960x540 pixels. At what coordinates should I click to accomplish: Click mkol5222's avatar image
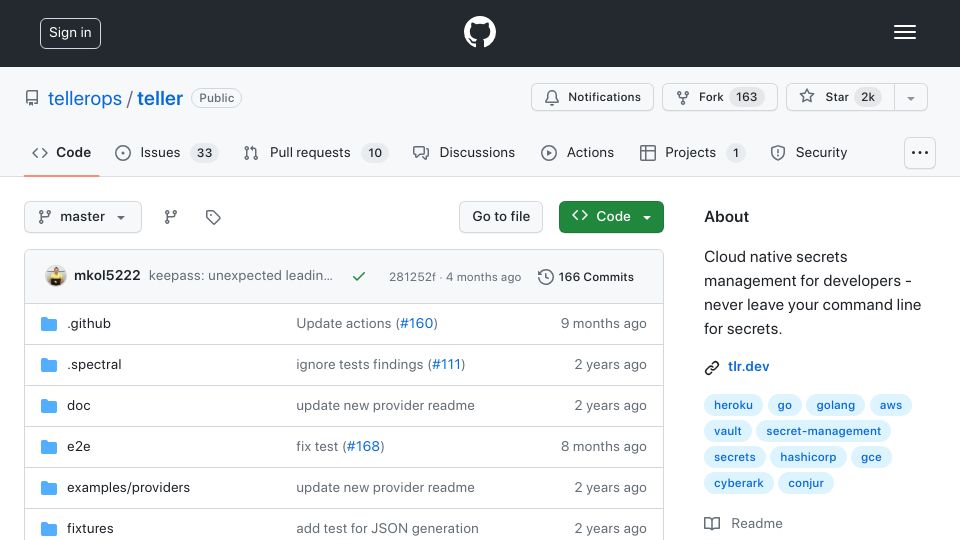(x=56, y=276)
